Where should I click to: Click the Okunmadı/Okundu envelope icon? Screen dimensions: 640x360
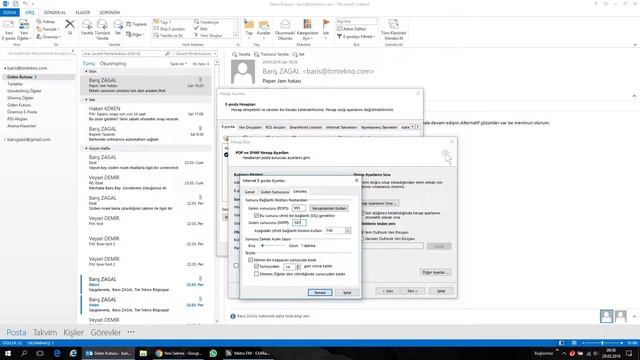[x=285, y=24]
